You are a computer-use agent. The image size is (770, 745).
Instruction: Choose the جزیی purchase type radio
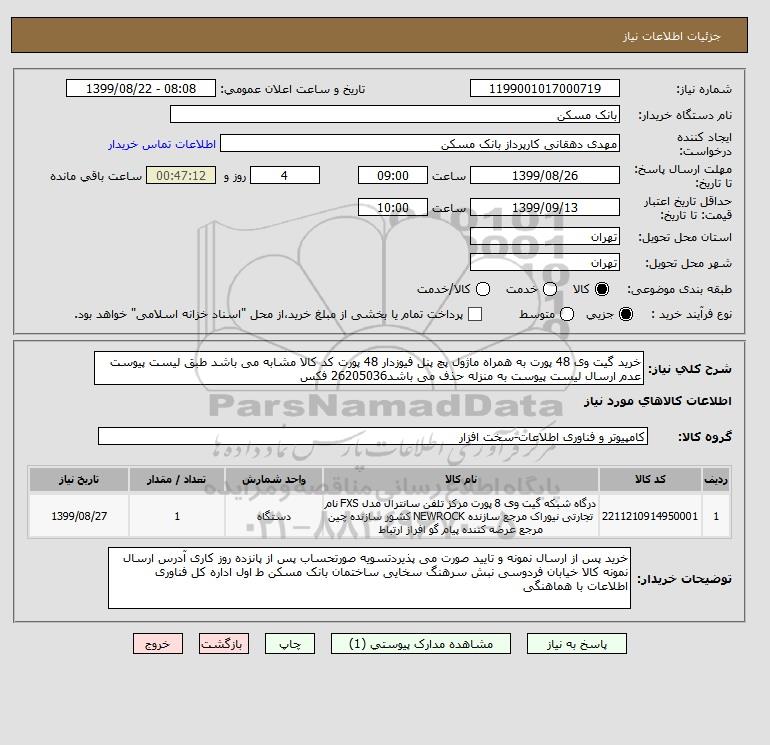[x=626, y=314]
